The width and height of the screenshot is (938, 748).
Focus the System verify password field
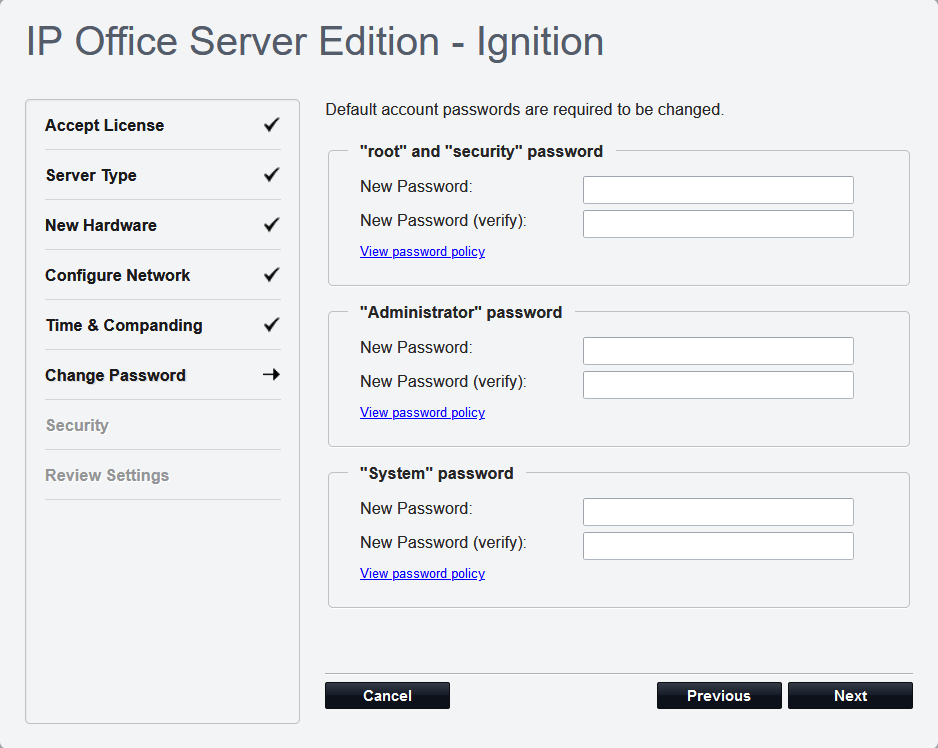click(718, 546)
